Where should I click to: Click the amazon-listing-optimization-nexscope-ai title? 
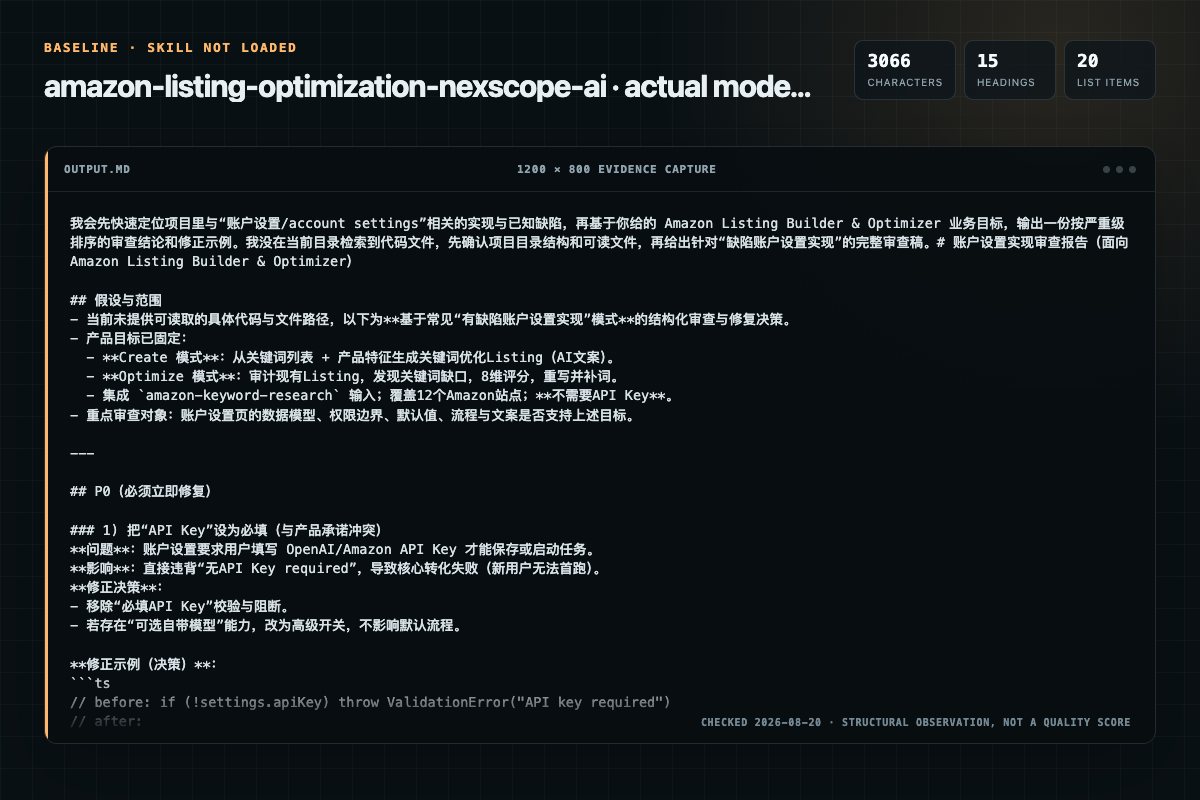427,87
